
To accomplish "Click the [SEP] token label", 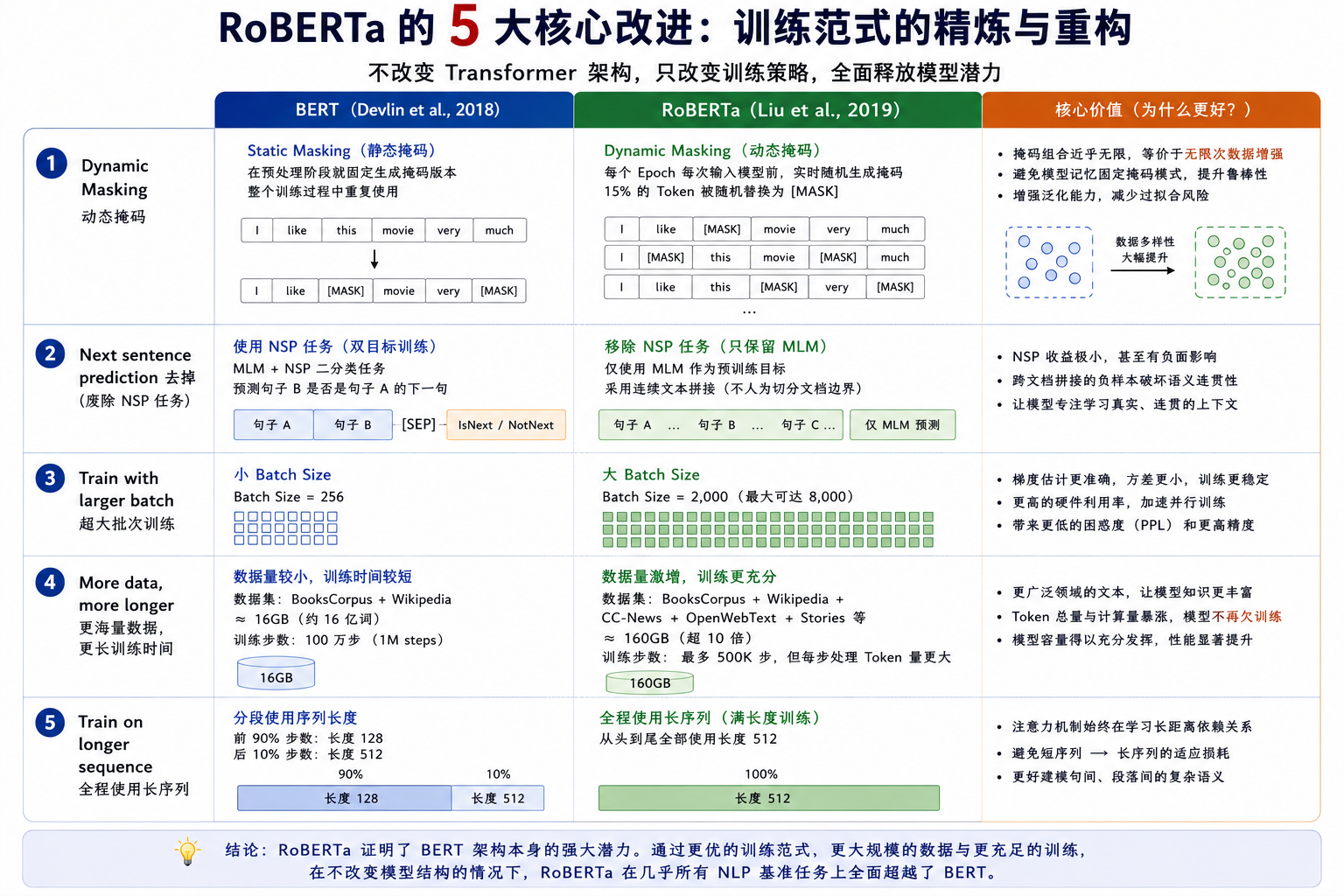I will pyautogui.click(x=418, y=424).
